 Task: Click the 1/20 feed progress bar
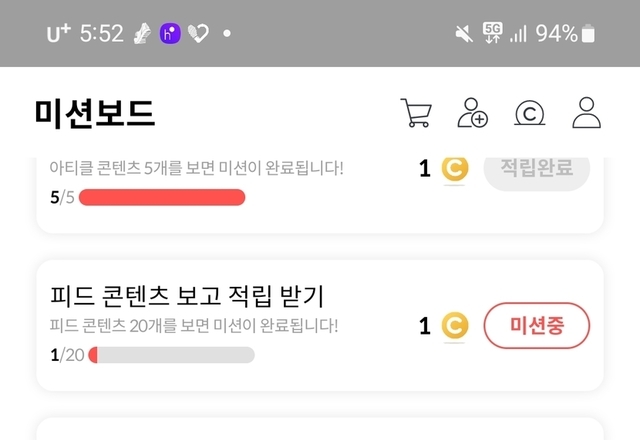[171, 355]
